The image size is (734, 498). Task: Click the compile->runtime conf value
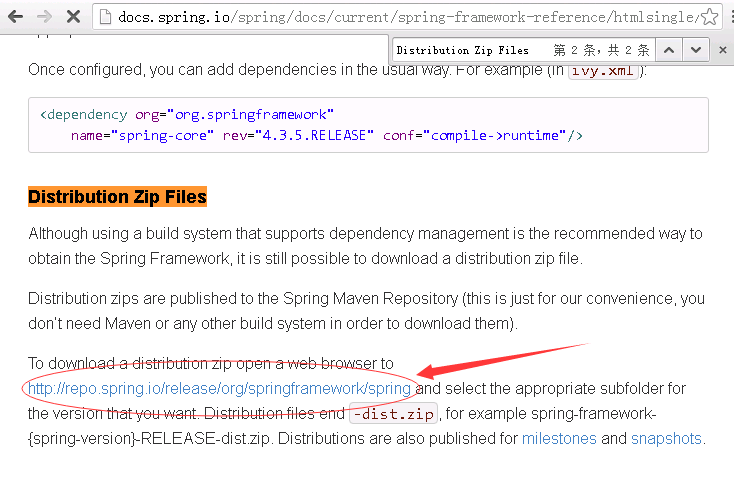coord(494,136)
